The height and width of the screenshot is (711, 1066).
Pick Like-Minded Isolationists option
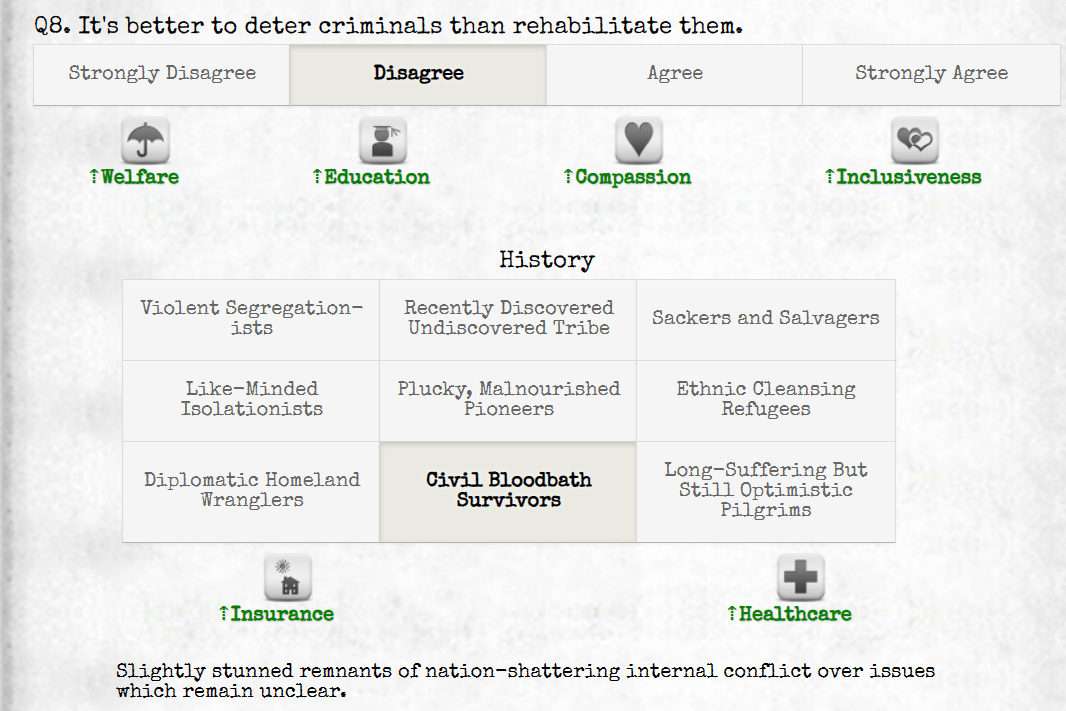click(x=251, y=400)
